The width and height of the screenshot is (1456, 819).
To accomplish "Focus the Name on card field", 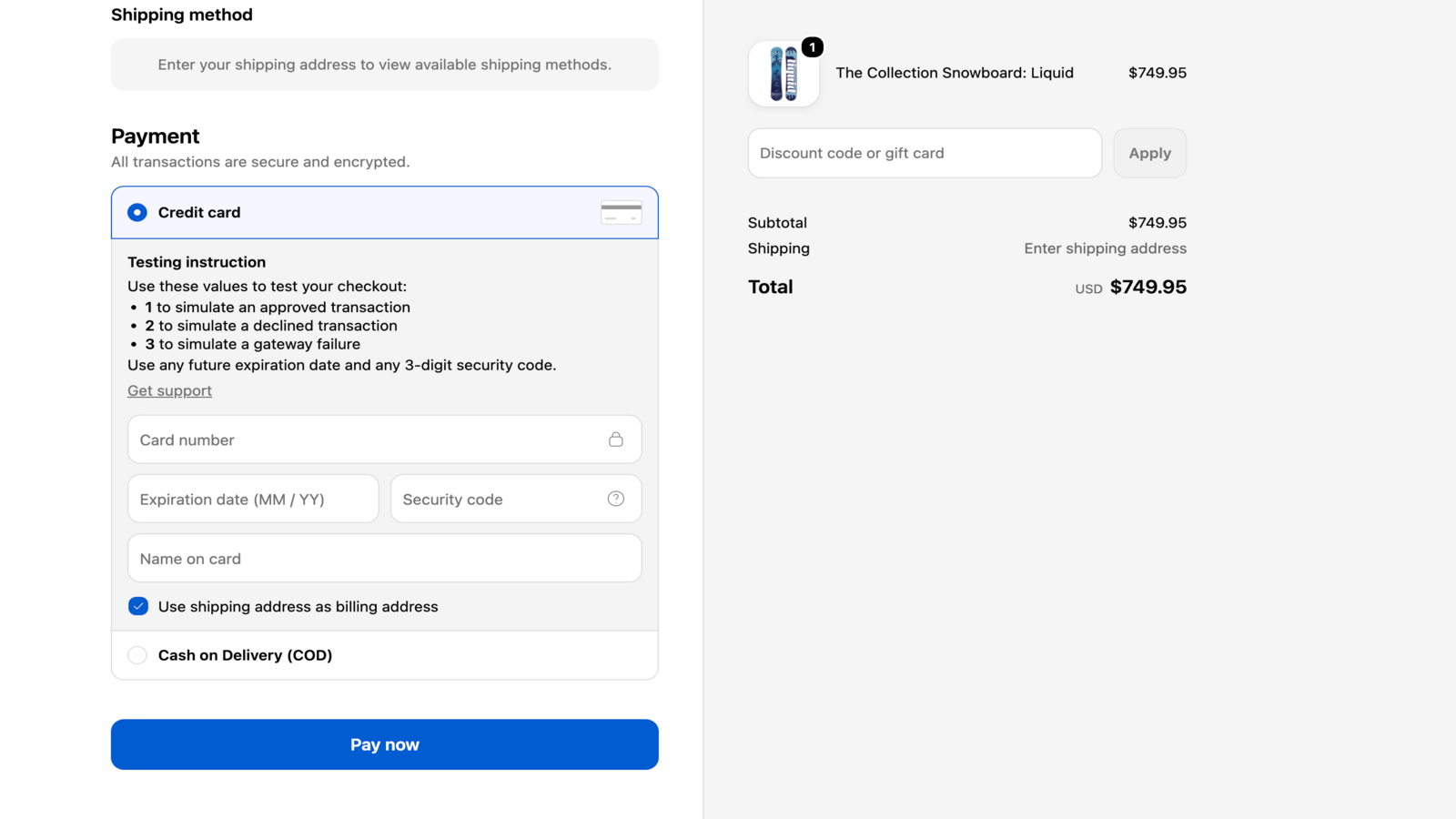I will pyautogui.click(x=385, y=558).
